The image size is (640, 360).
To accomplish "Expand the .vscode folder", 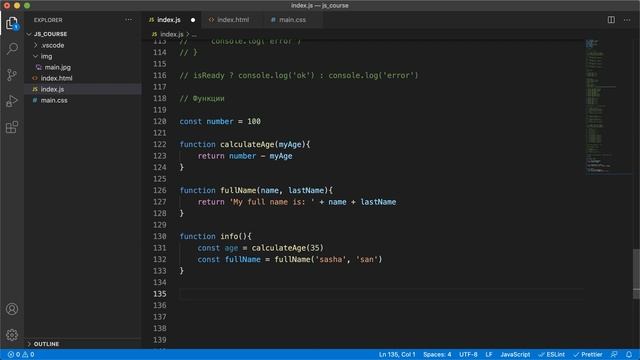I will [x=36, y=45].
